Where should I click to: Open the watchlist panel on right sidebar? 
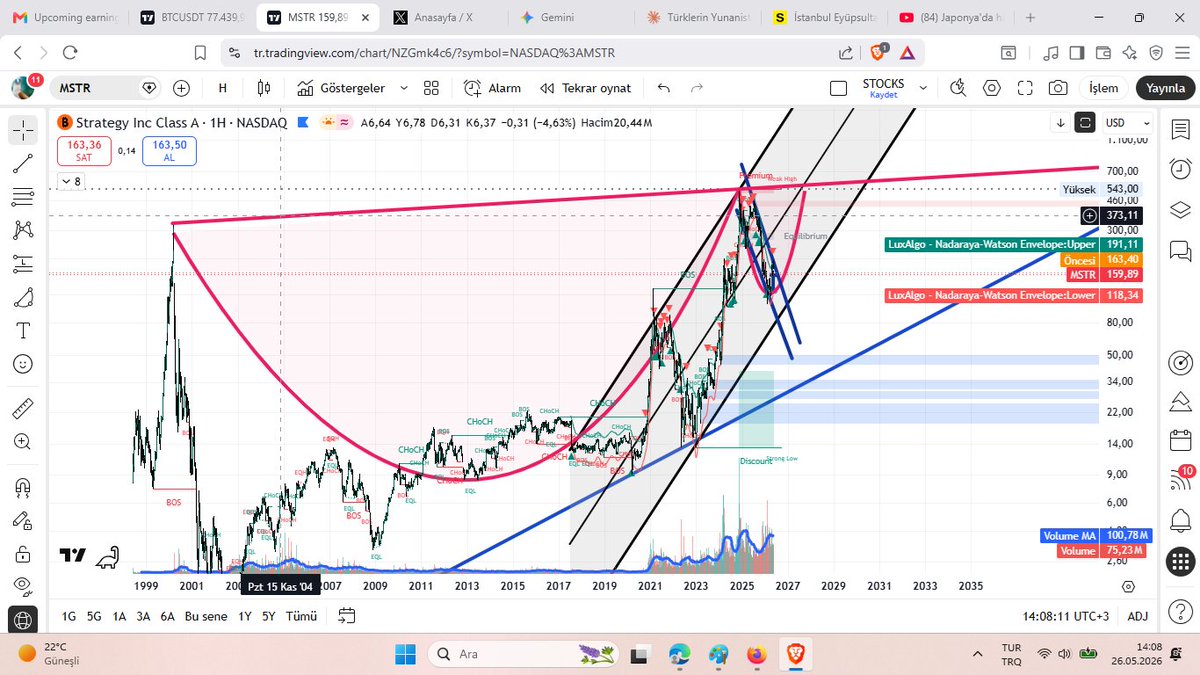1180,128
